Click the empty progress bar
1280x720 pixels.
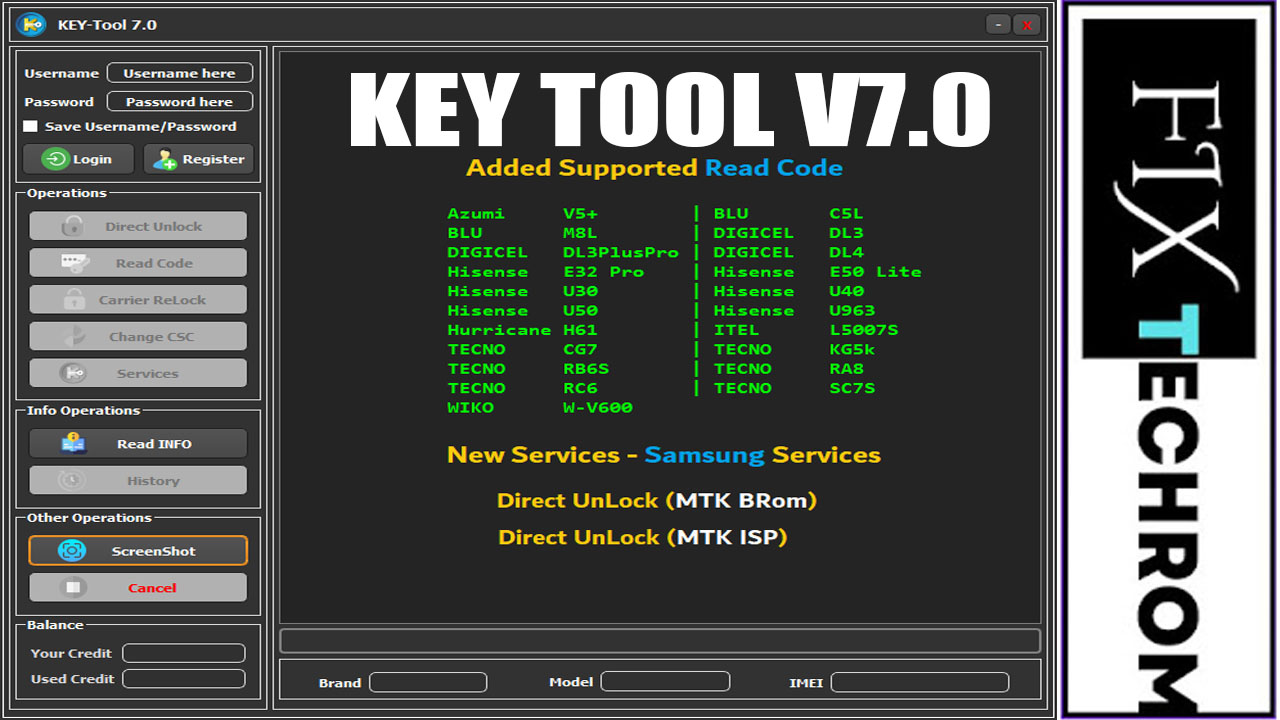pyautogui.click(x=660, y=641)
